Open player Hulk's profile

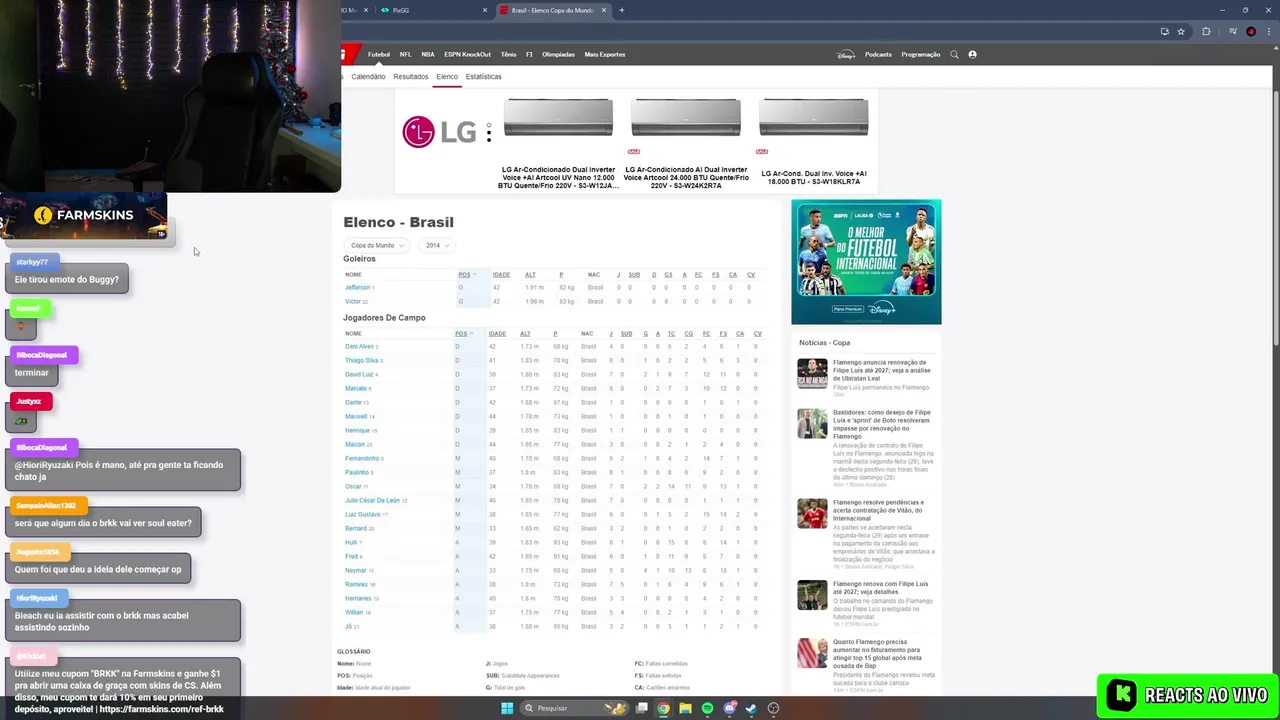click(x=351, y=542)
